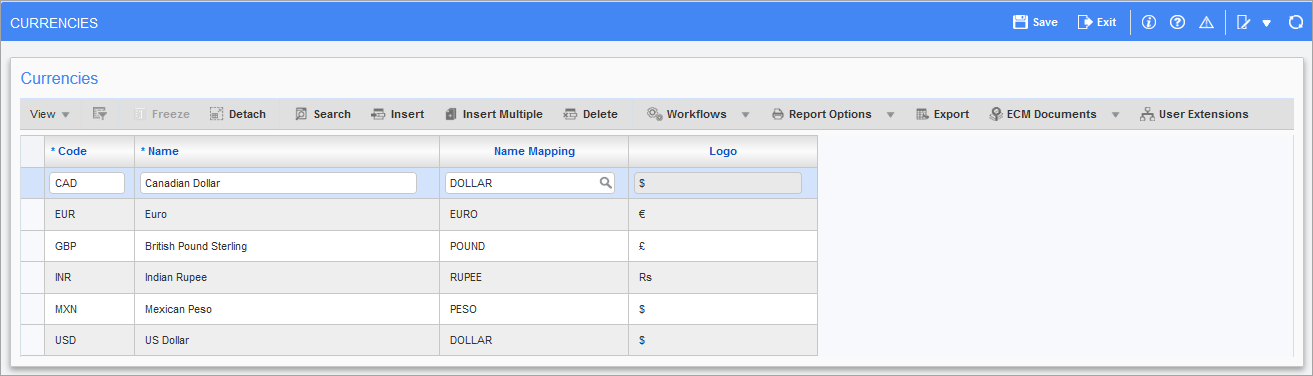
Task: Click the Delete toolbar button
Action: pos(590,114)
